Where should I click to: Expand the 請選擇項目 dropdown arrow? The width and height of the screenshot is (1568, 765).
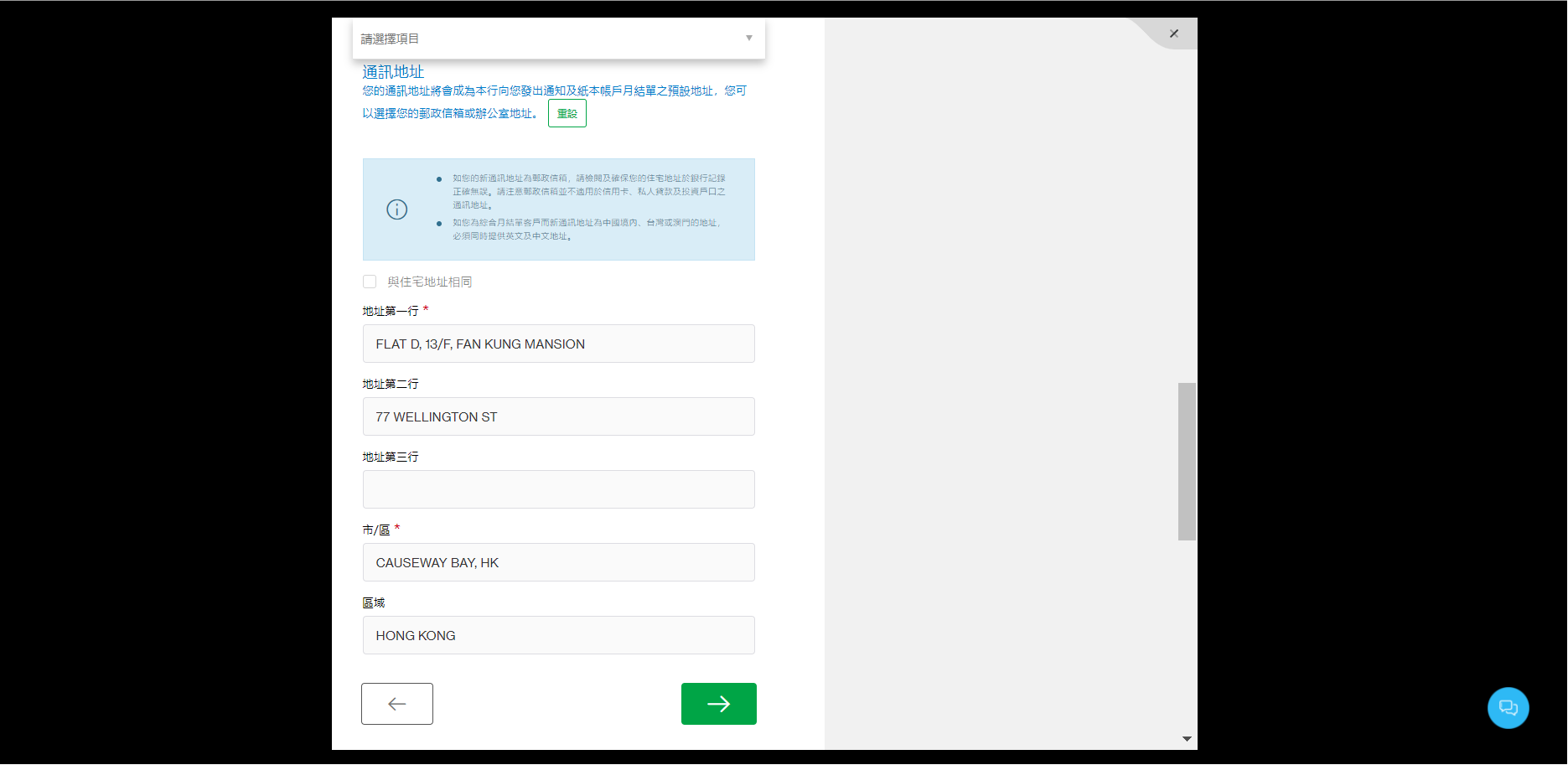point(748,39)
